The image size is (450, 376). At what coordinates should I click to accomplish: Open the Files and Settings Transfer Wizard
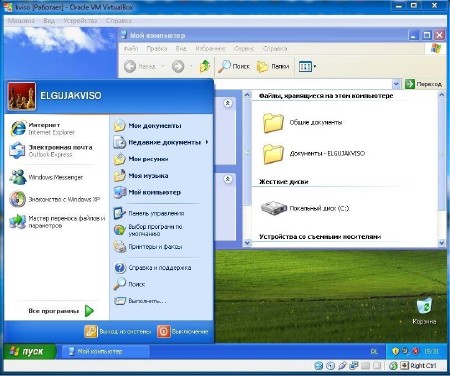tap(57, 222)
